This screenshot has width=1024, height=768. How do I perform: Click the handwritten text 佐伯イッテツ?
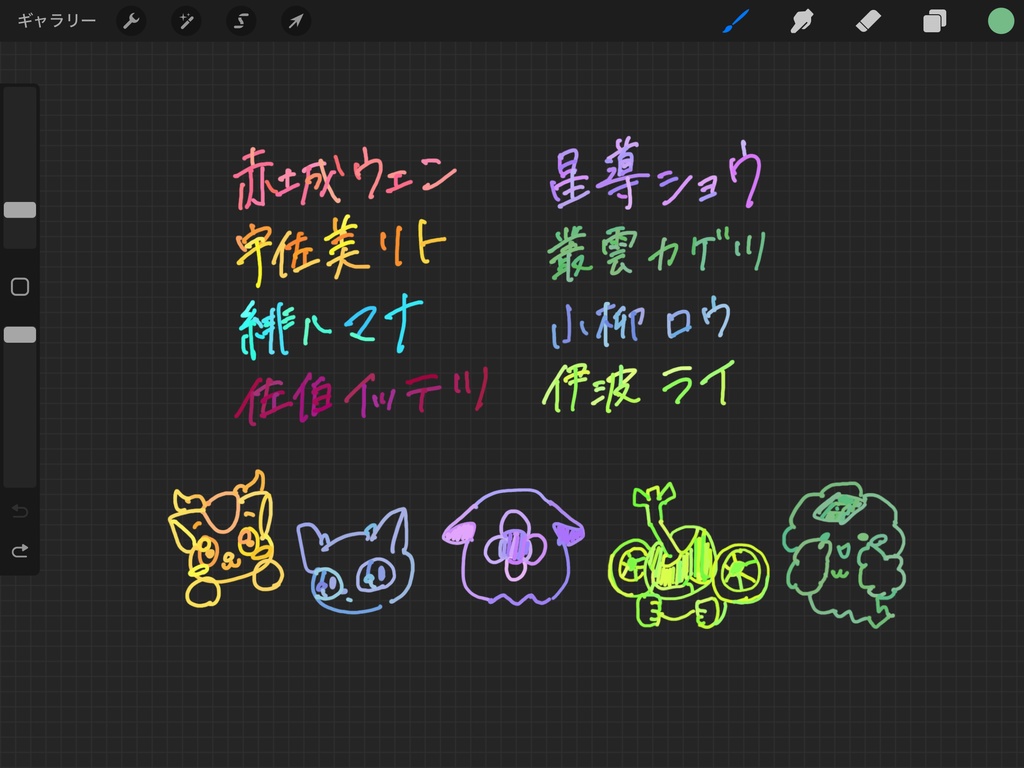pyautogui.click(x=362, y=395)
